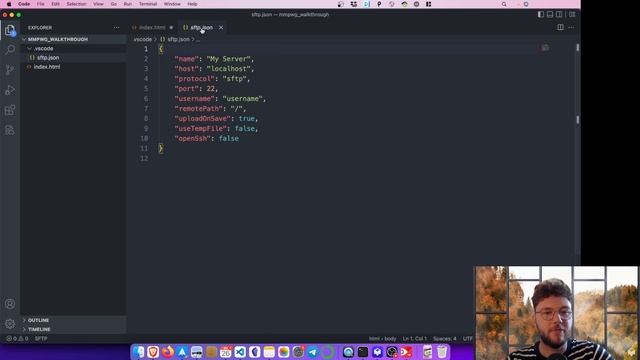Open the Manage gear icon

pyautogui.click(x=10, y=324)
